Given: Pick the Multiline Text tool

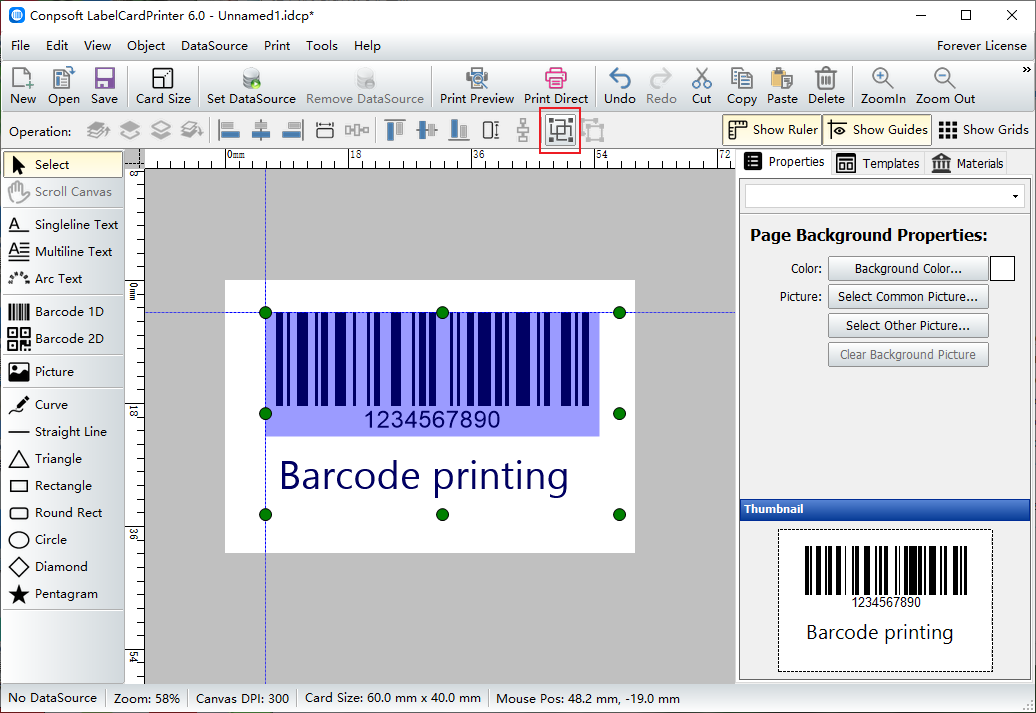Looking at the screenshot, I should click(63, 252).
